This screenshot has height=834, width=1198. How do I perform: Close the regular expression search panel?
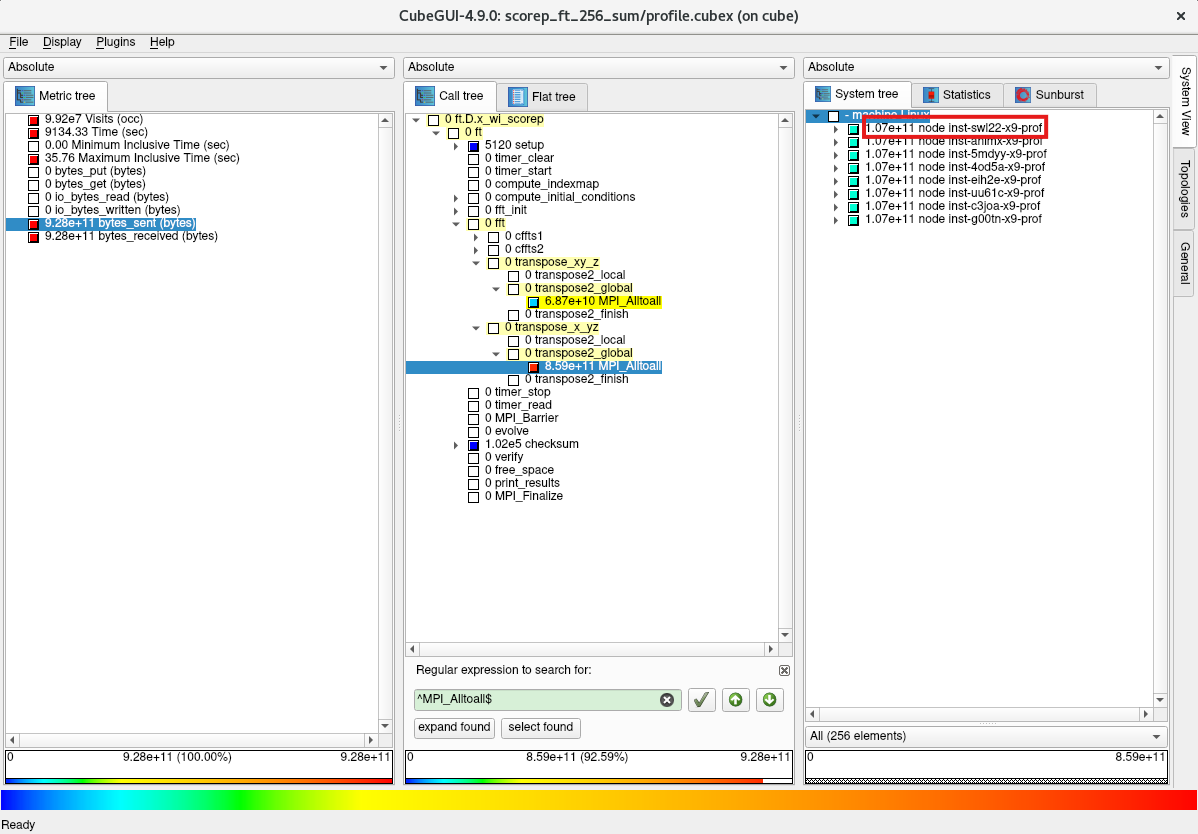pyautogui.click(x=784, y=670)
